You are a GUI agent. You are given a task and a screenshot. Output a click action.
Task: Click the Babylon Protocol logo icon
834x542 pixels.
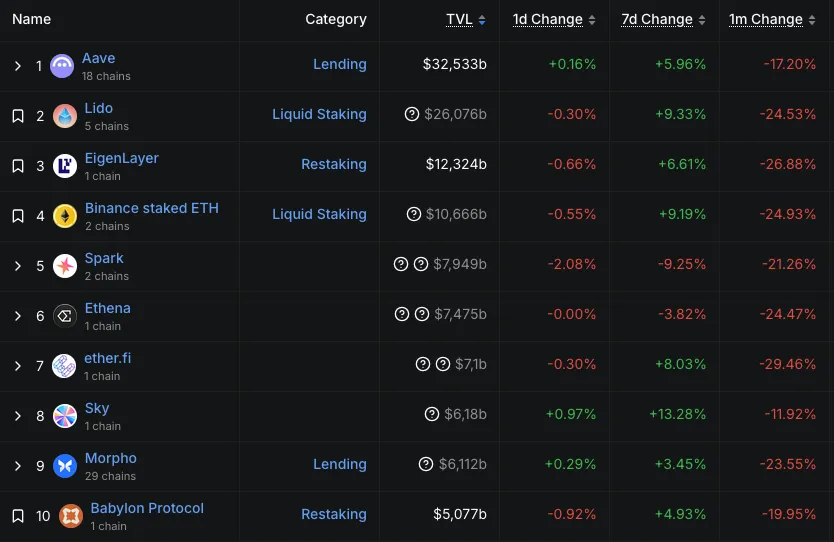(x=70, y=516)
